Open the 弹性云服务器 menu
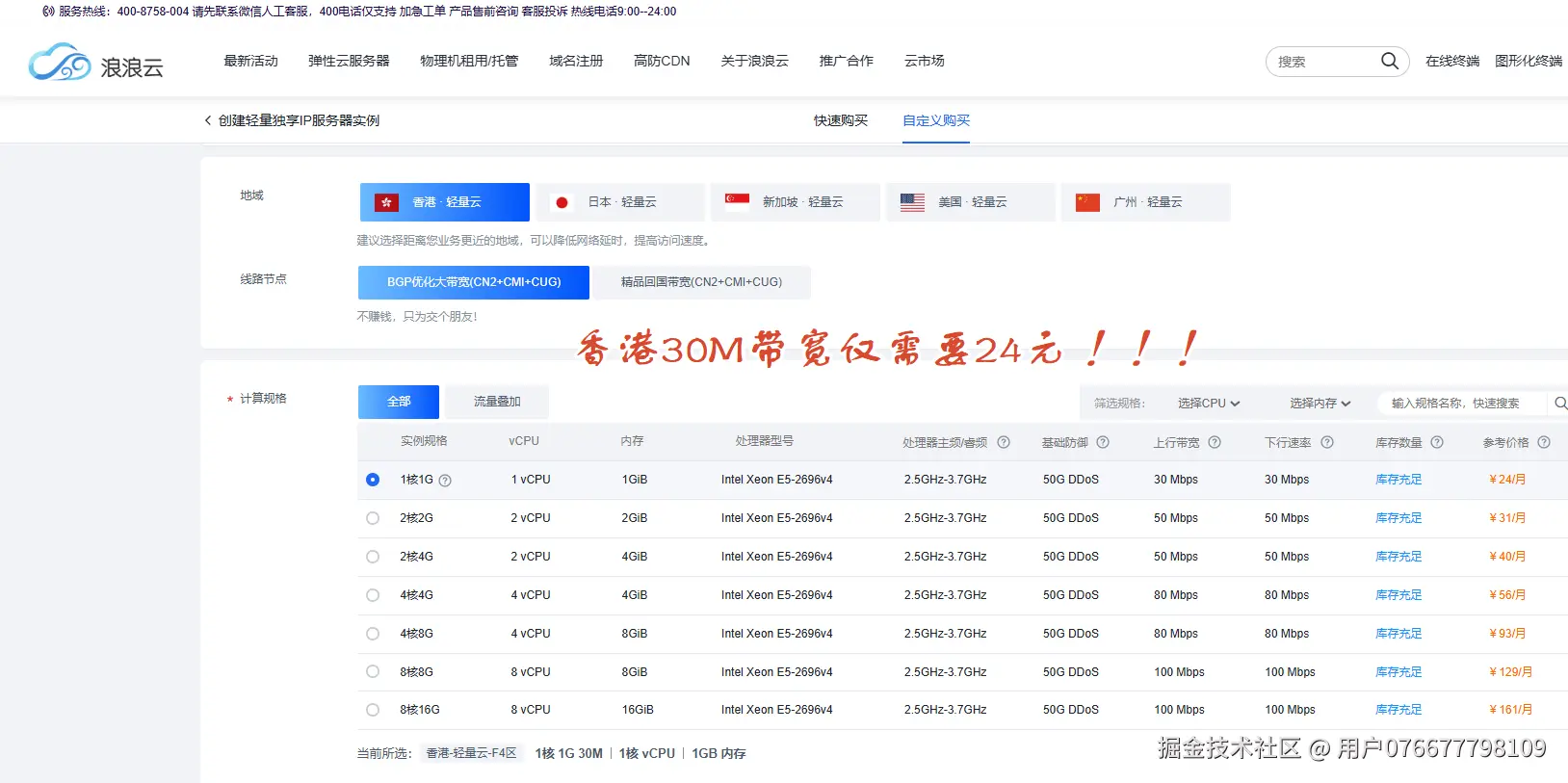Viewport: 1568px width, 783px height. tap(349, 61)
